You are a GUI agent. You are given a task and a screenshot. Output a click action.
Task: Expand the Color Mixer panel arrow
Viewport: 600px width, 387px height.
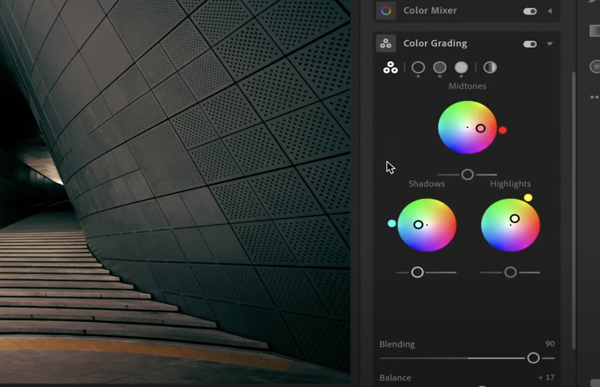click(550, 11)
